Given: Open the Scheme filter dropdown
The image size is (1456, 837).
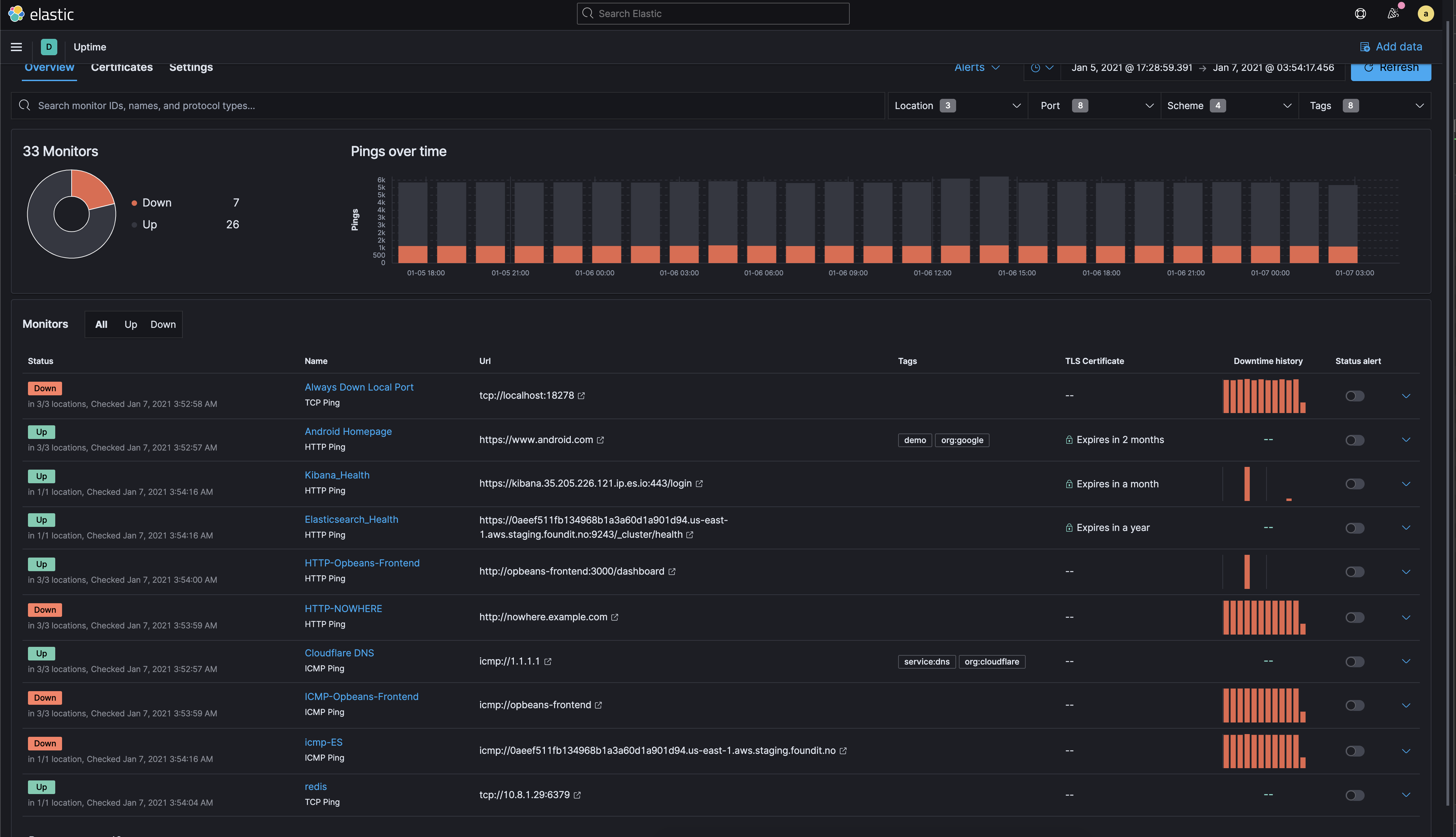Looking at the screenshot, I should tap(1230, 106).
